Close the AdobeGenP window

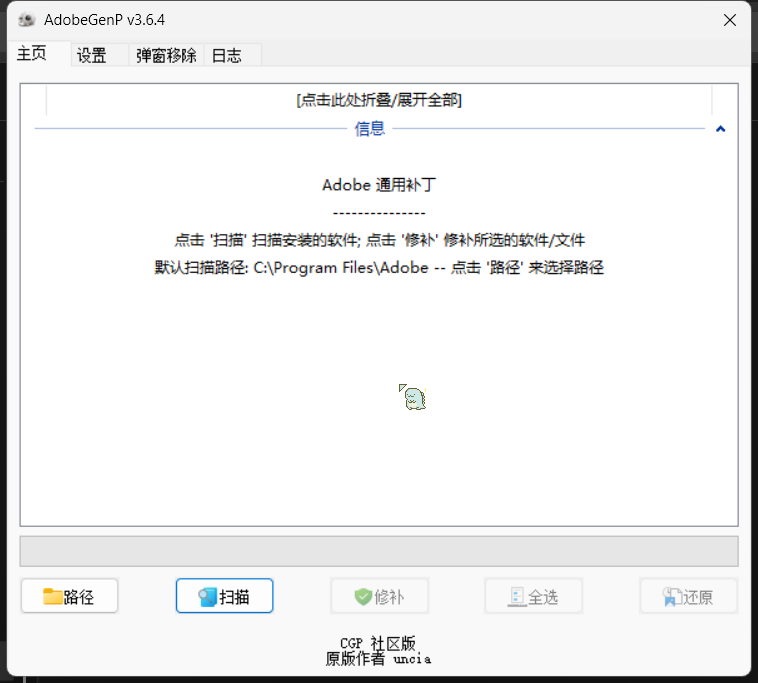click(x=730, y=20)
